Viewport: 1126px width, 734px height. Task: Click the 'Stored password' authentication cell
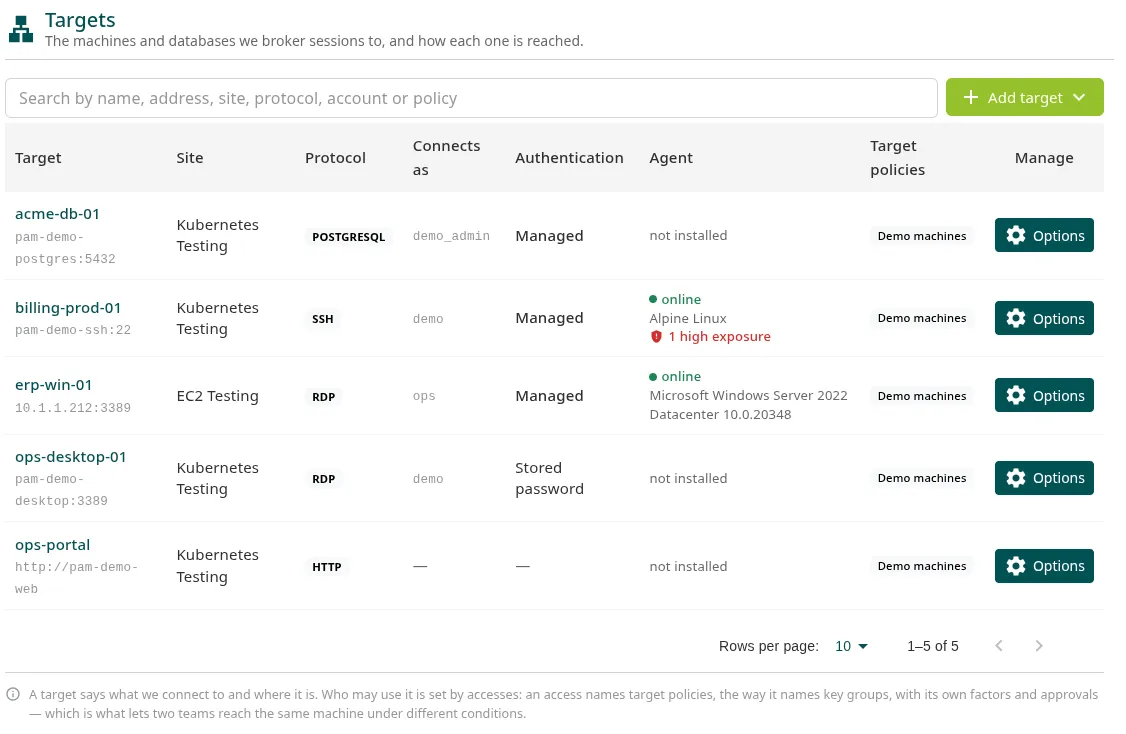tap(549, 478)
